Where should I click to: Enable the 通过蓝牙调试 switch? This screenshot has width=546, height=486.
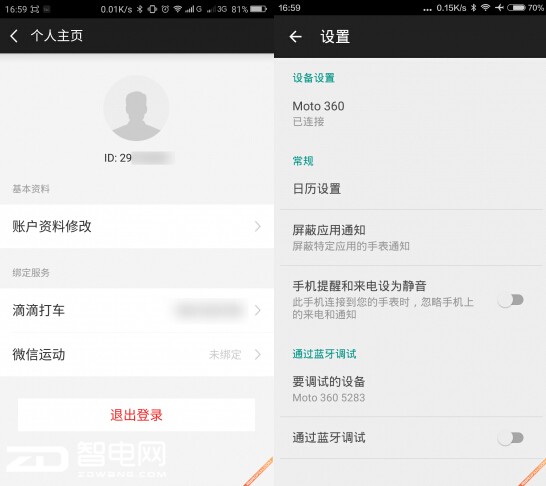pyautogui.click(x=510, y=438)
